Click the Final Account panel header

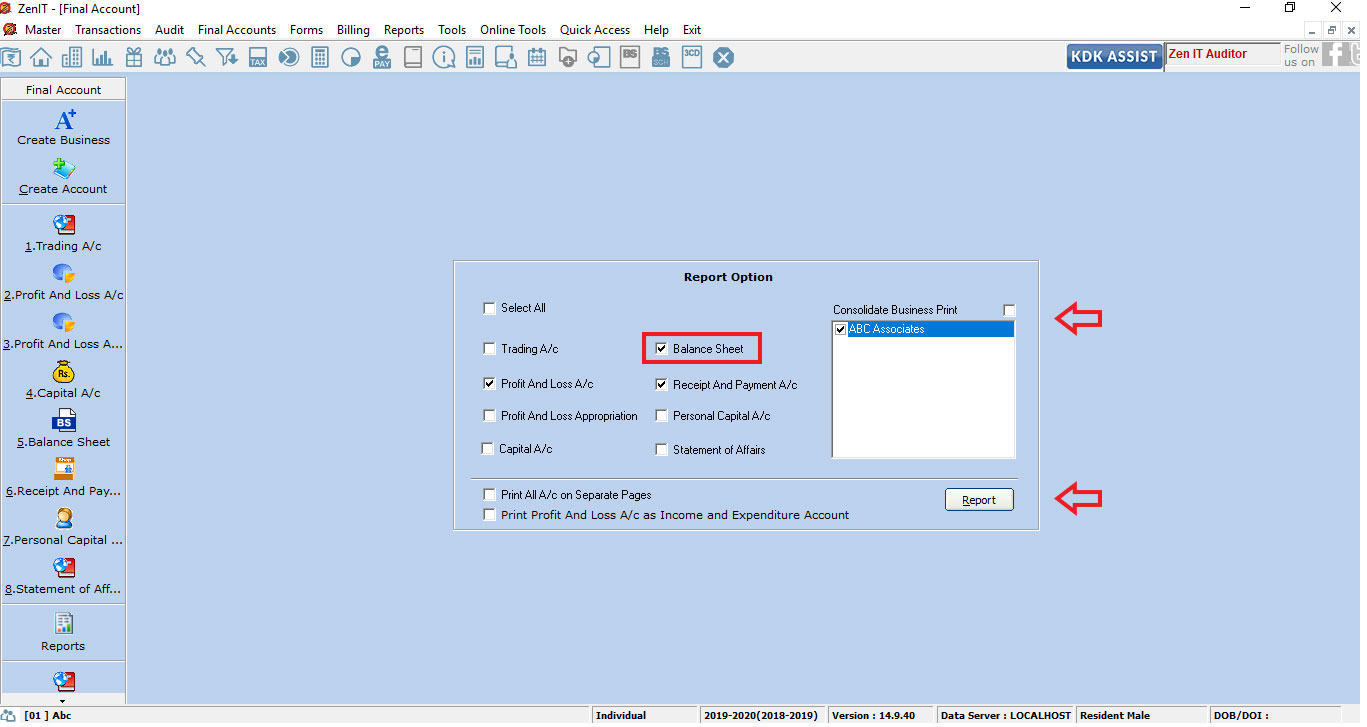[63, 89]
